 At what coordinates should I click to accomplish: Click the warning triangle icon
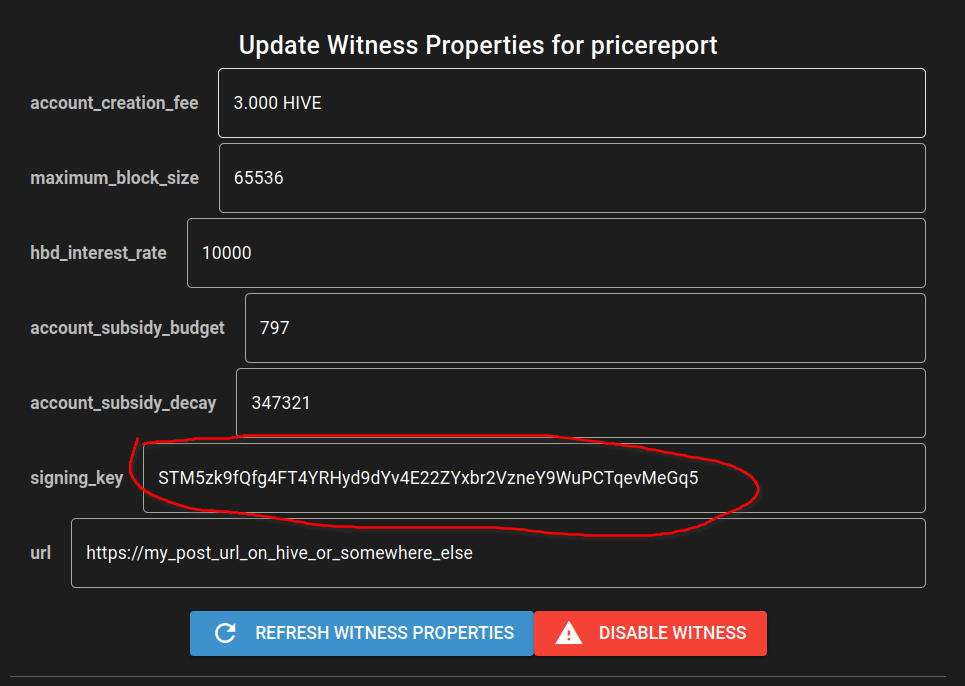click(x=569, y=633)
